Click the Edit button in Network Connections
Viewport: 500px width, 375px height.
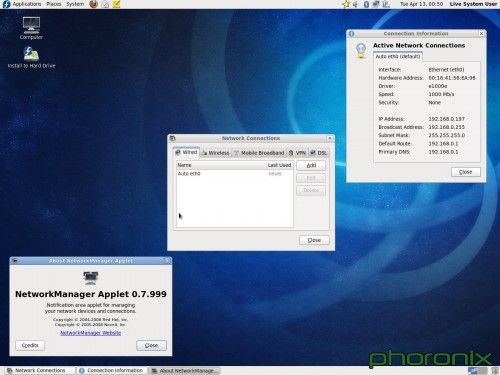point(311,178)
